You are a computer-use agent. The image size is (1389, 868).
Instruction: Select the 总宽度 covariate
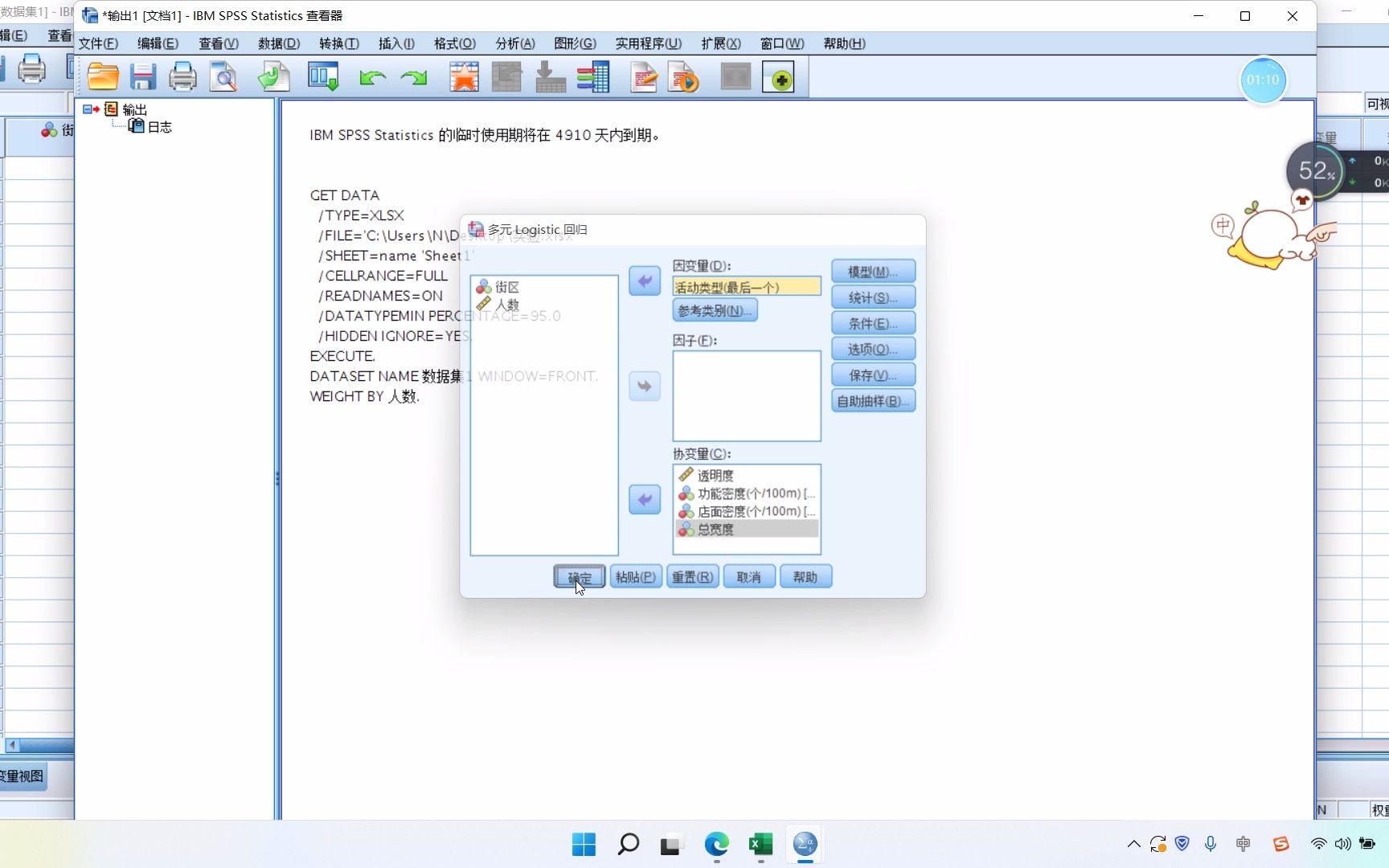715,530
